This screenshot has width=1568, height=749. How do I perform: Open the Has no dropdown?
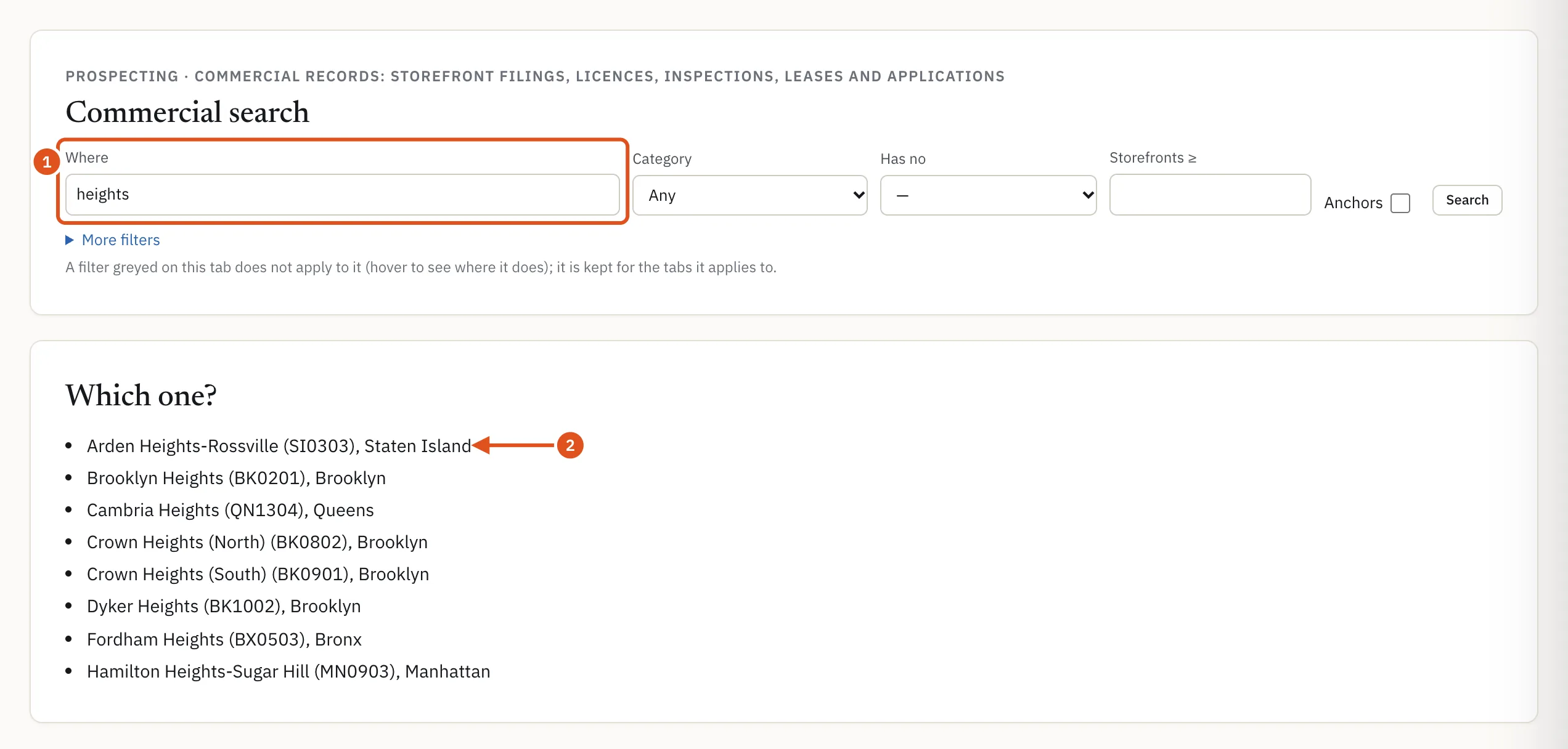coord(988,195)
